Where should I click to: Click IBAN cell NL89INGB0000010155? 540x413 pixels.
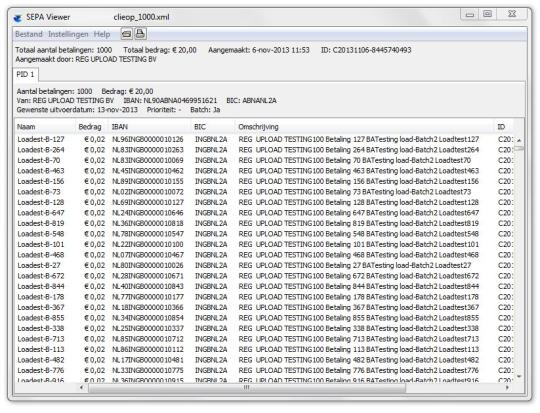[148, 181]
